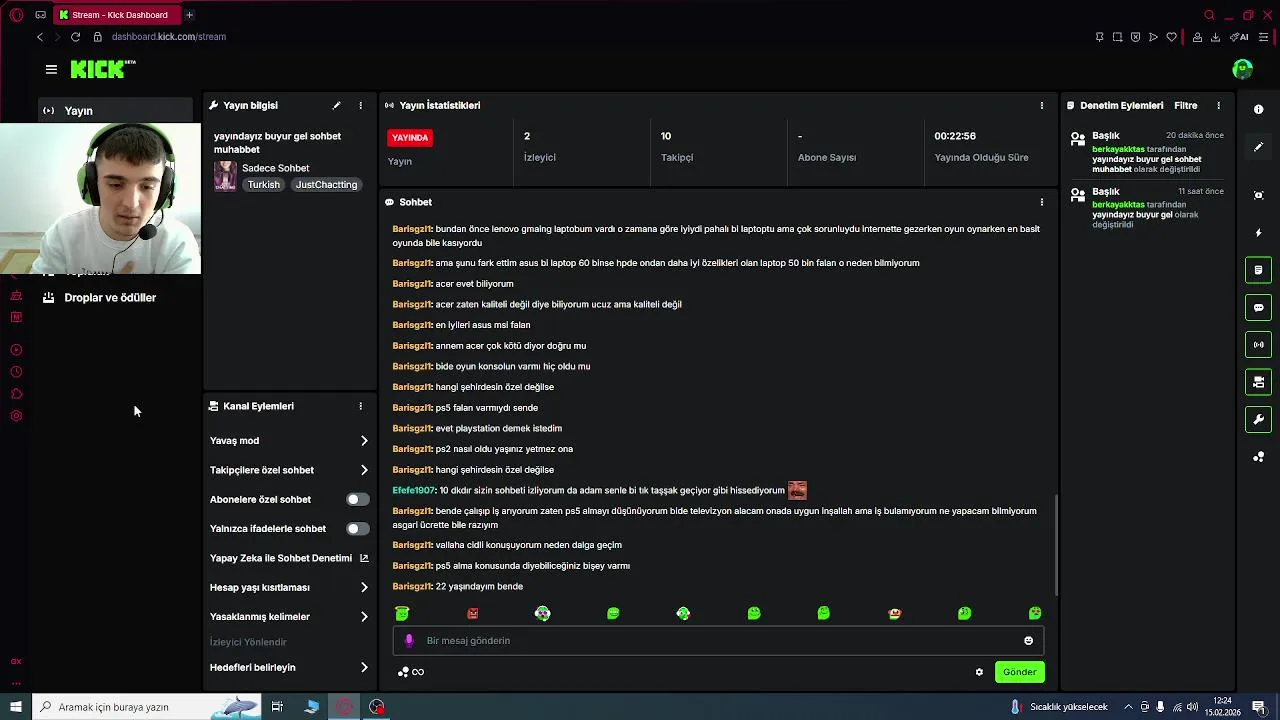Go back with the browser back arrow

pyautogui.click(x=39, y=37)
